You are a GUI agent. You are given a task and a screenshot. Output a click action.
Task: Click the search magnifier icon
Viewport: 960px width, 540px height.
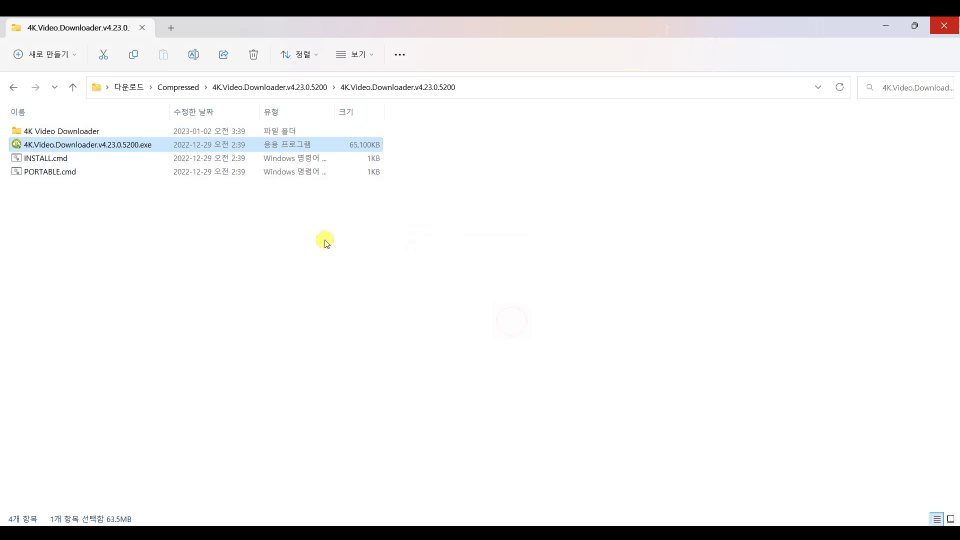tap(869, 88)
